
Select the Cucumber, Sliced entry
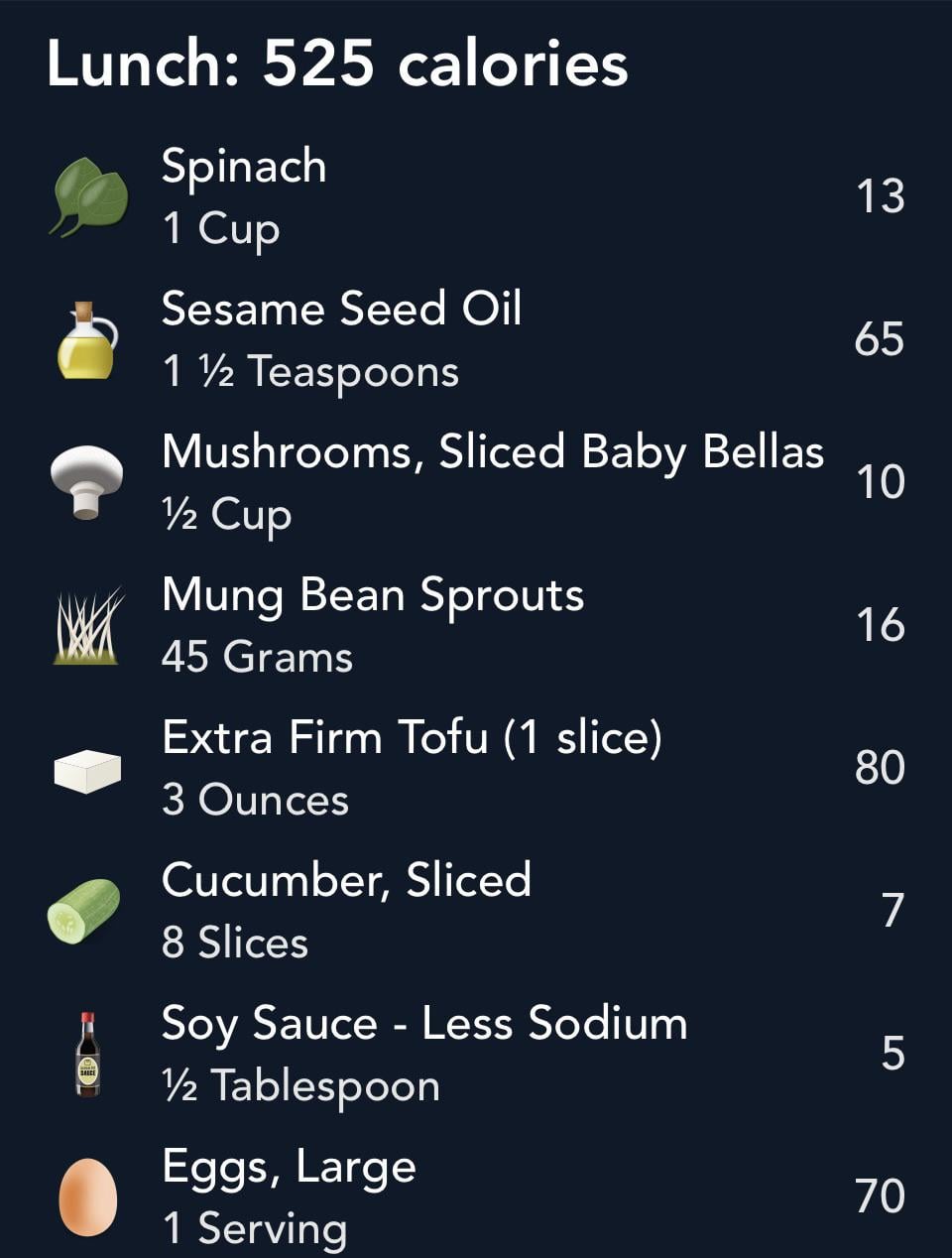click(476, 911)
